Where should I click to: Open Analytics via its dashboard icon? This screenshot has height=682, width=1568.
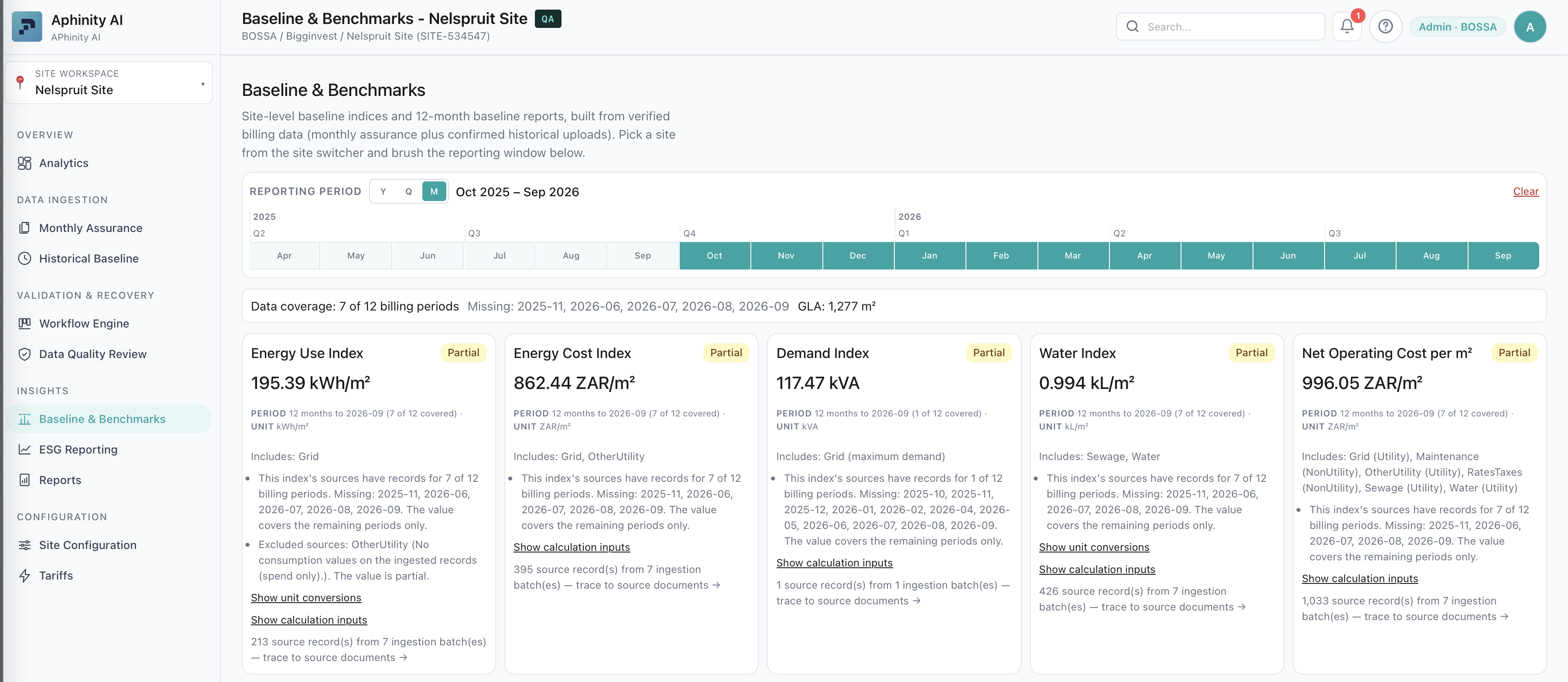click(x=24, y=163)
